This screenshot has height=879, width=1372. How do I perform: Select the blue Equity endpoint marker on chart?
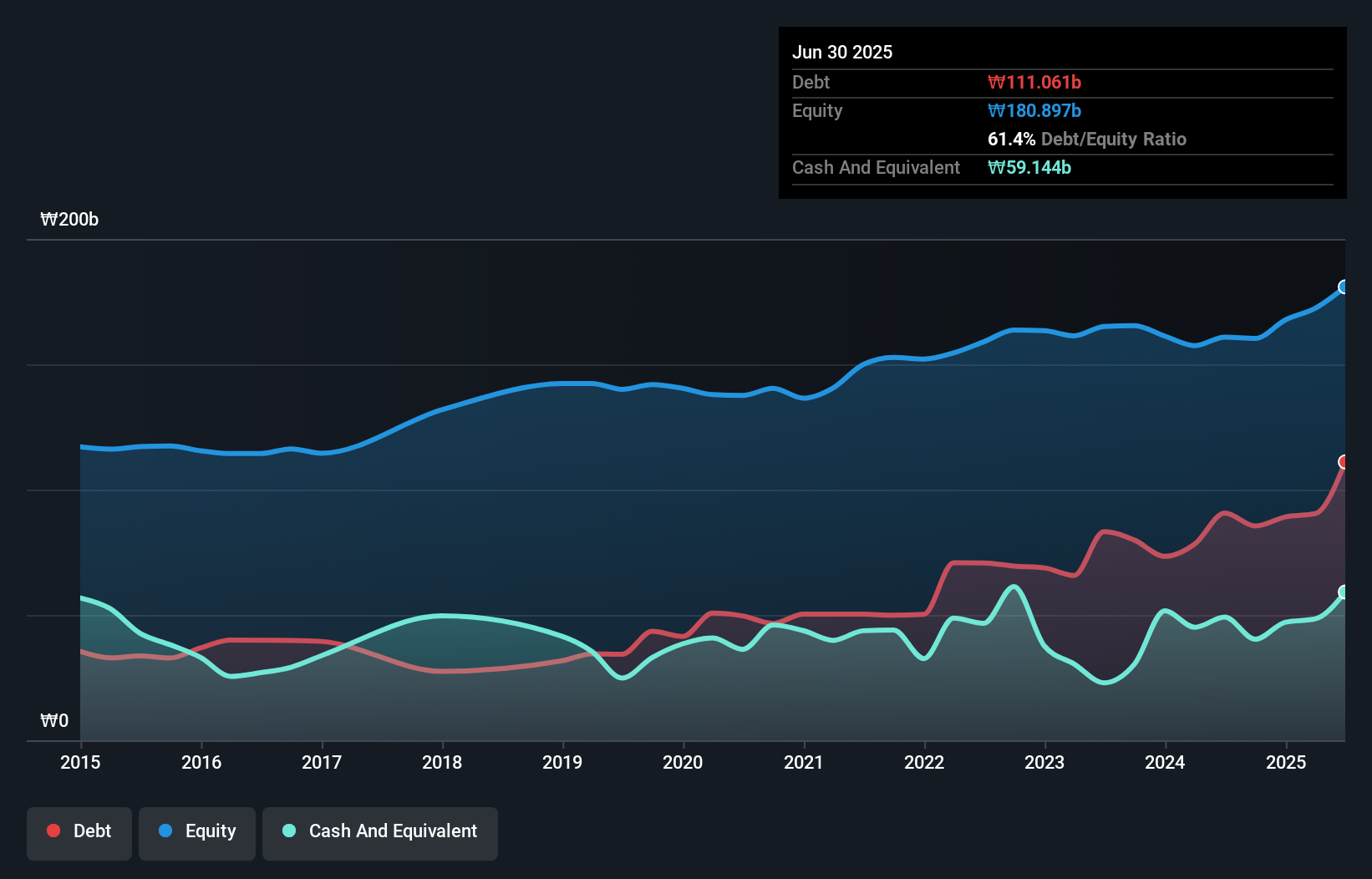pos(1344,287)
